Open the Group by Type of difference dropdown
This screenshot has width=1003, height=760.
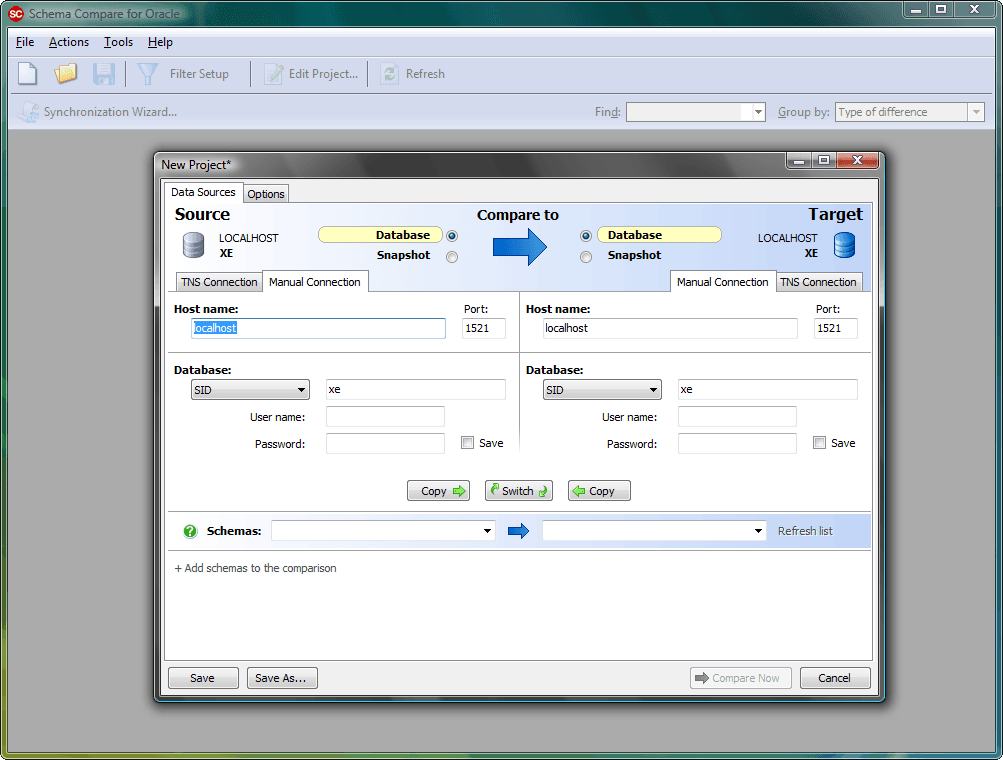pyautogui.click(x=975, y=112)
